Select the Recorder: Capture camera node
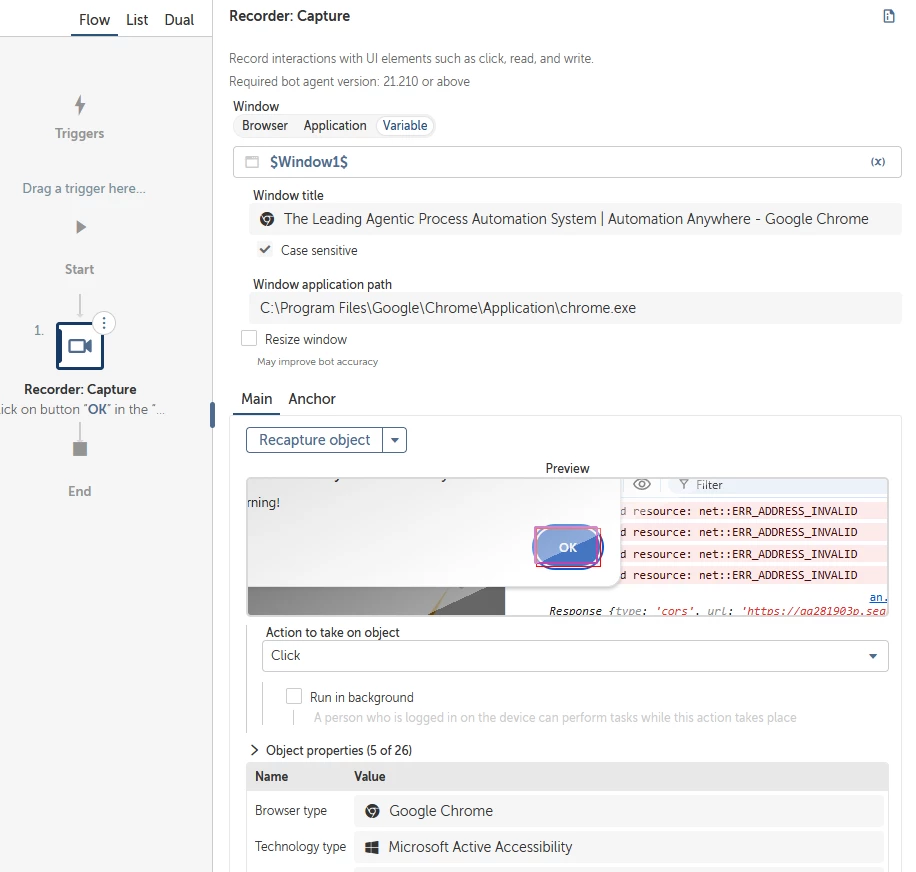 [x=80, y=346]
